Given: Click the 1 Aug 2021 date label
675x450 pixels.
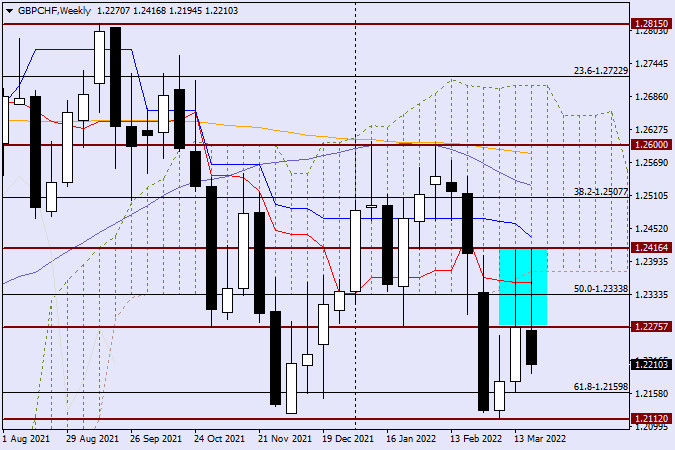Looking at the screenshot, I should (x=26, y=439).
